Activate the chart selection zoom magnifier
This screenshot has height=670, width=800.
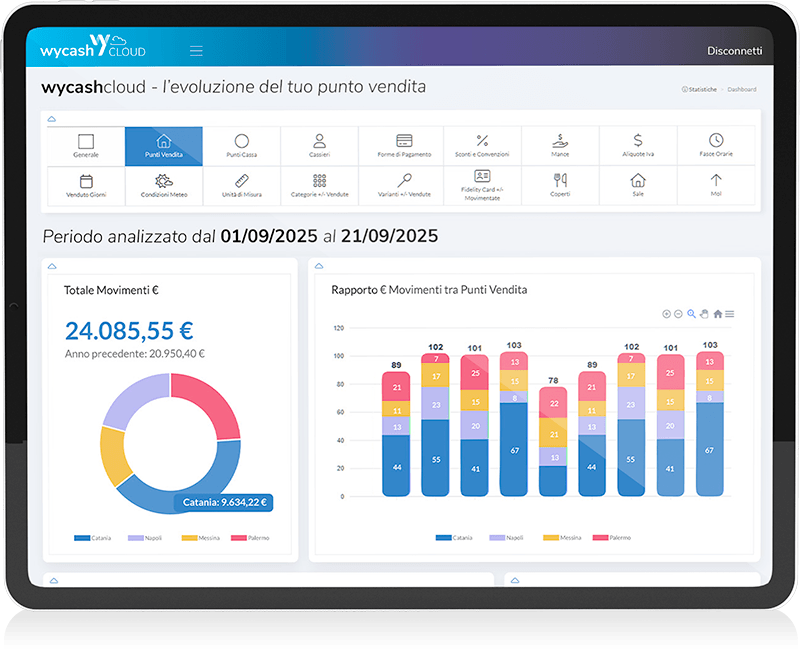pyautogui.click(x=691, y=314)
